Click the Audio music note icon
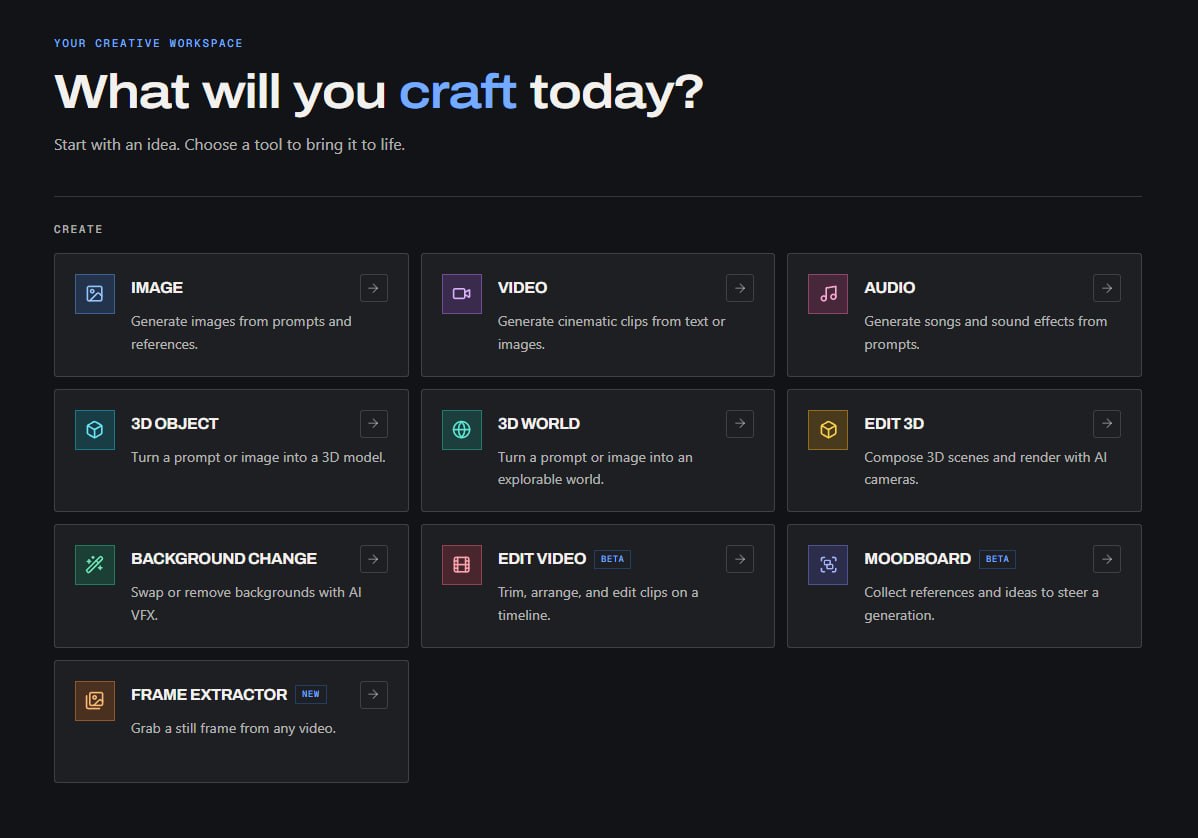Screen dimensions: 1198x838 (828, 294)
